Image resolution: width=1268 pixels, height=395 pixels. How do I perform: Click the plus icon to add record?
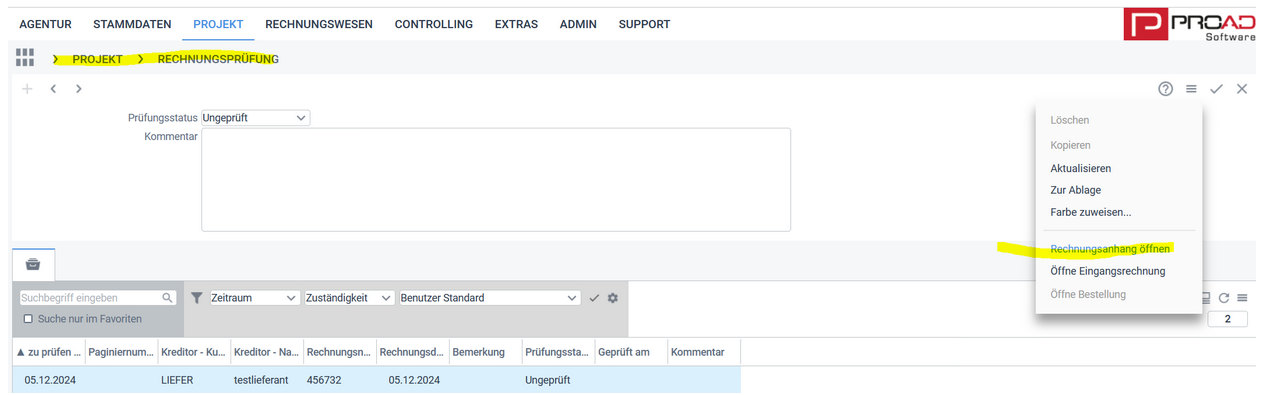point(27,89)
